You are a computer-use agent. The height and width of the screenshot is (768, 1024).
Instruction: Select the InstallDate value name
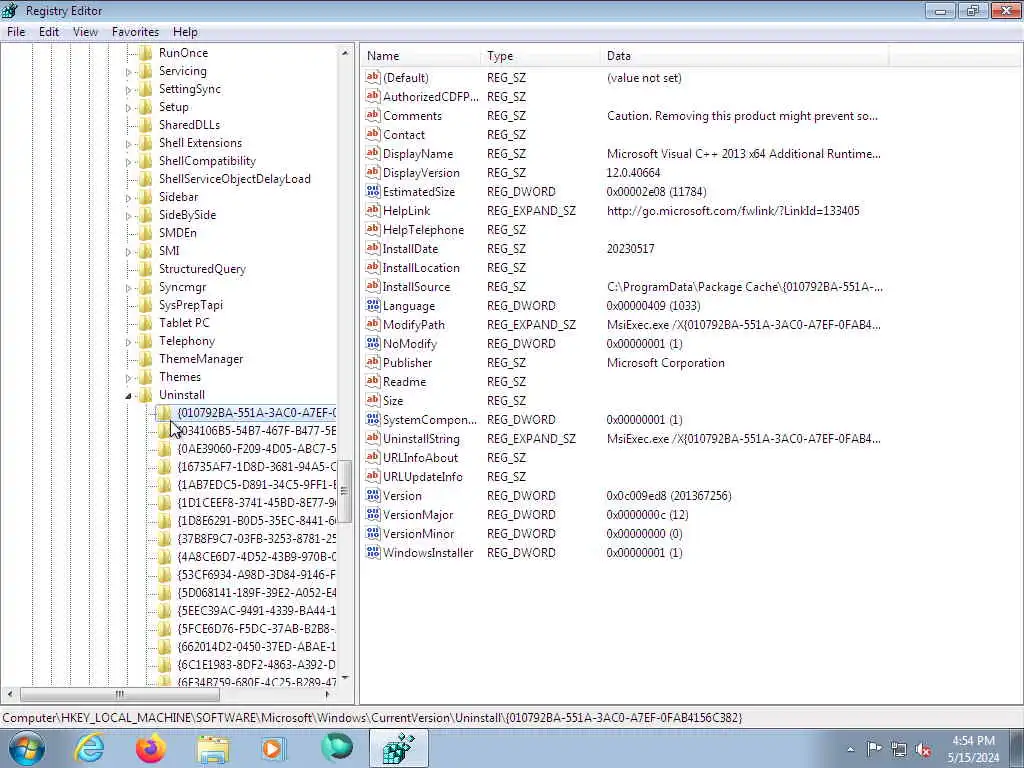tap(410, 248)
